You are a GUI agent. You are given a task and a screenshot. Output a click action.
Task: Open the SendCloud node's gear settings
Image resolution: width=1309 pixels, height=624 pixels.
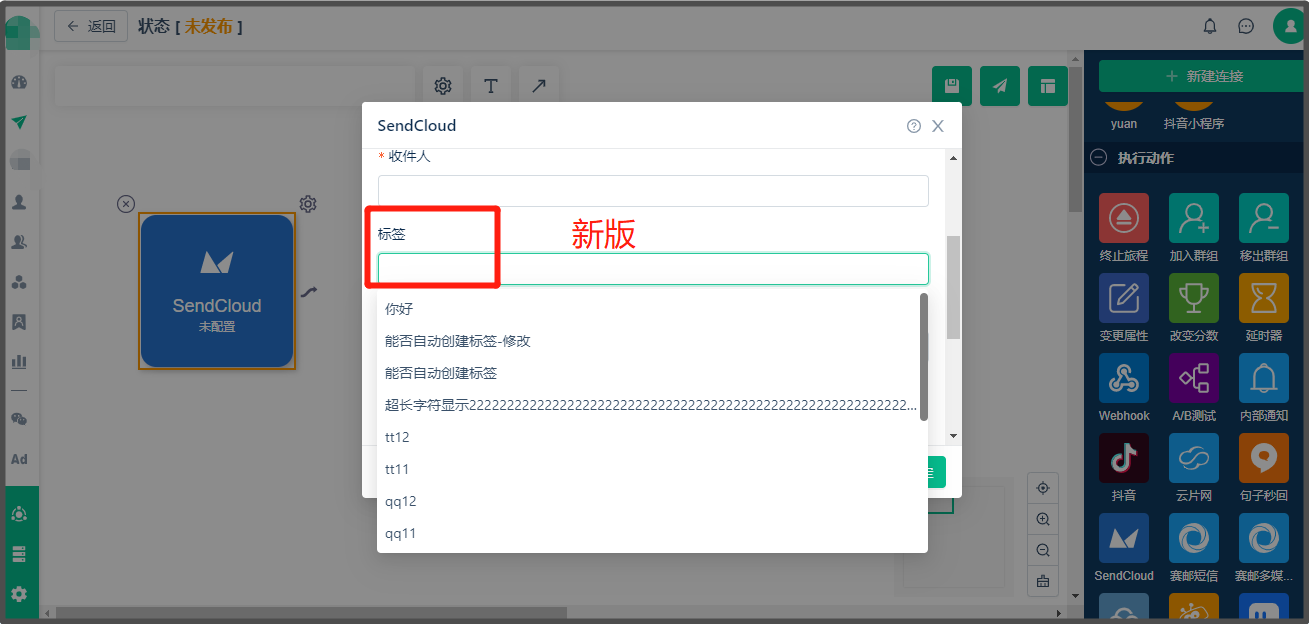pos(308,204)
